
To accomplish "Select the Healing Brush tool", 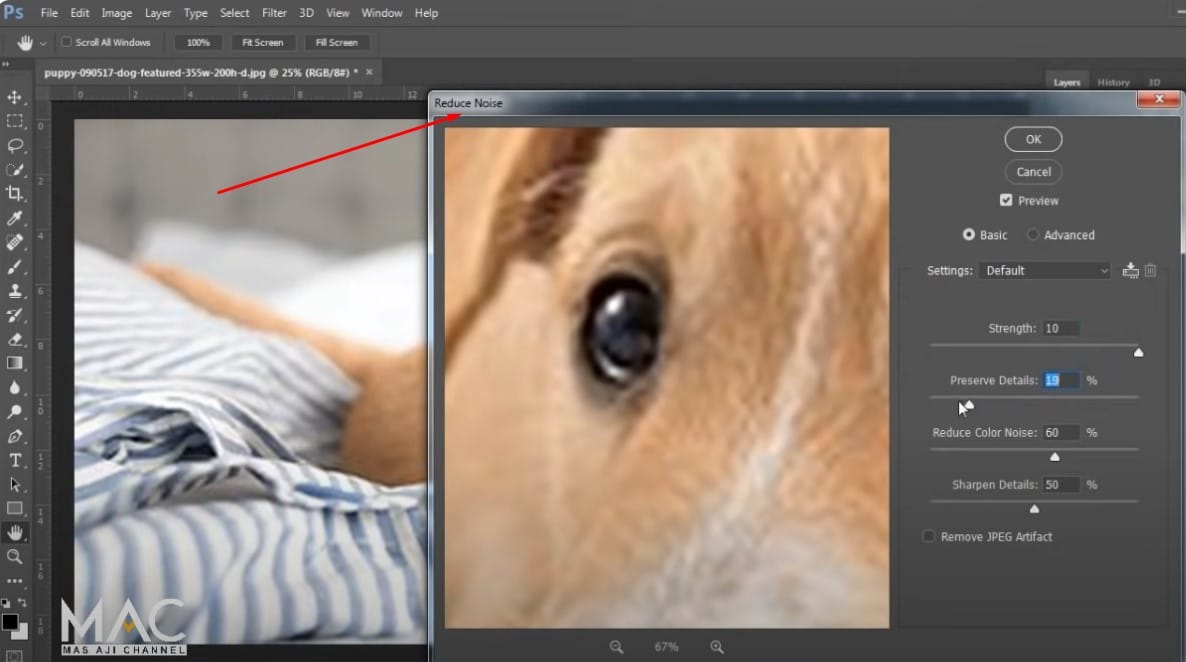I will (x=14, y=242).
